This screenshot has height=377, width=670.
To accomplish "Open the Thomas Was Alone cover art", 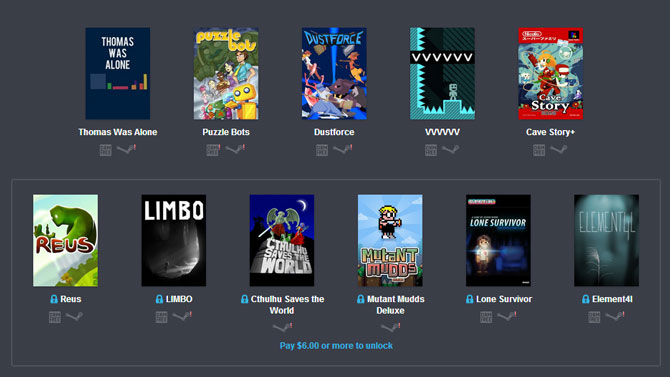I will [118, 74].
